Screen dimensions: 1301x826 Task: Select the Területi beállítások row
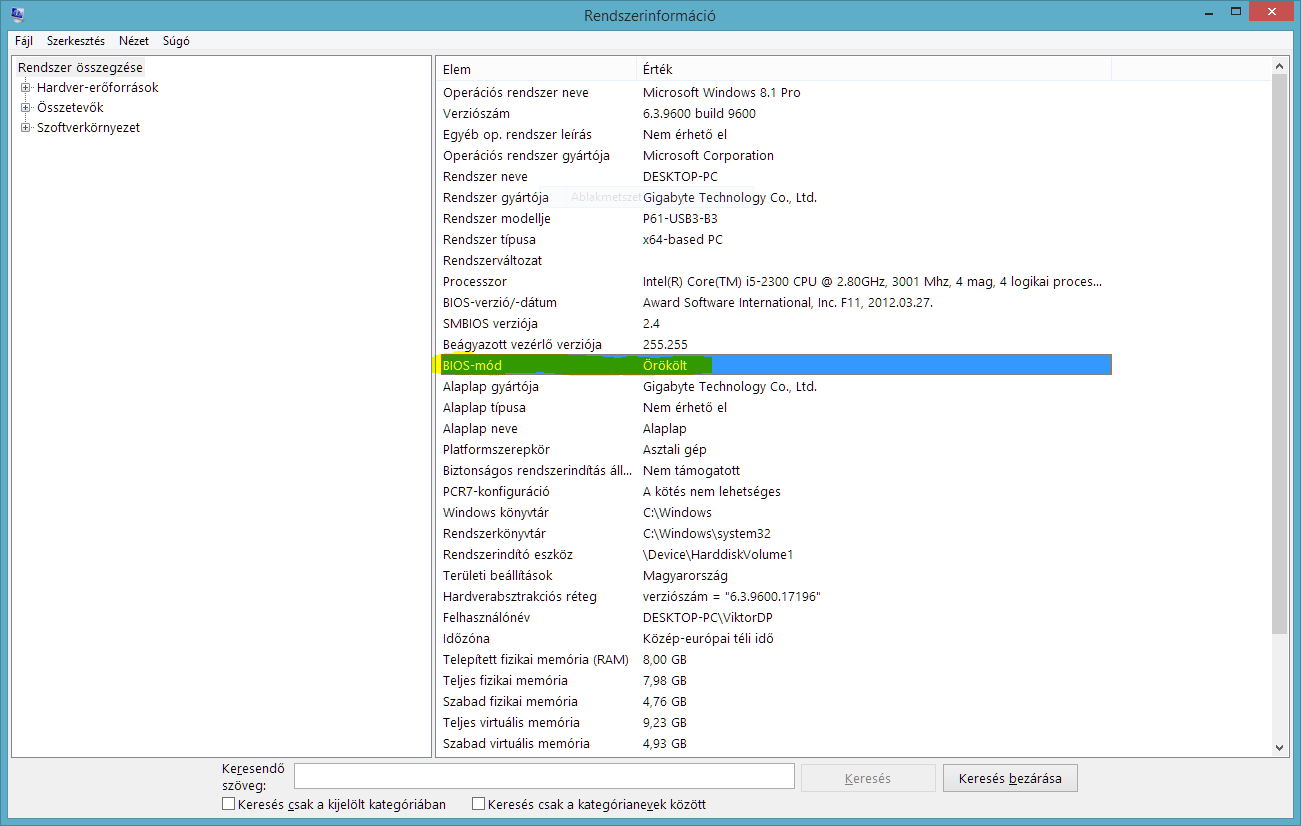pos(774,575)
